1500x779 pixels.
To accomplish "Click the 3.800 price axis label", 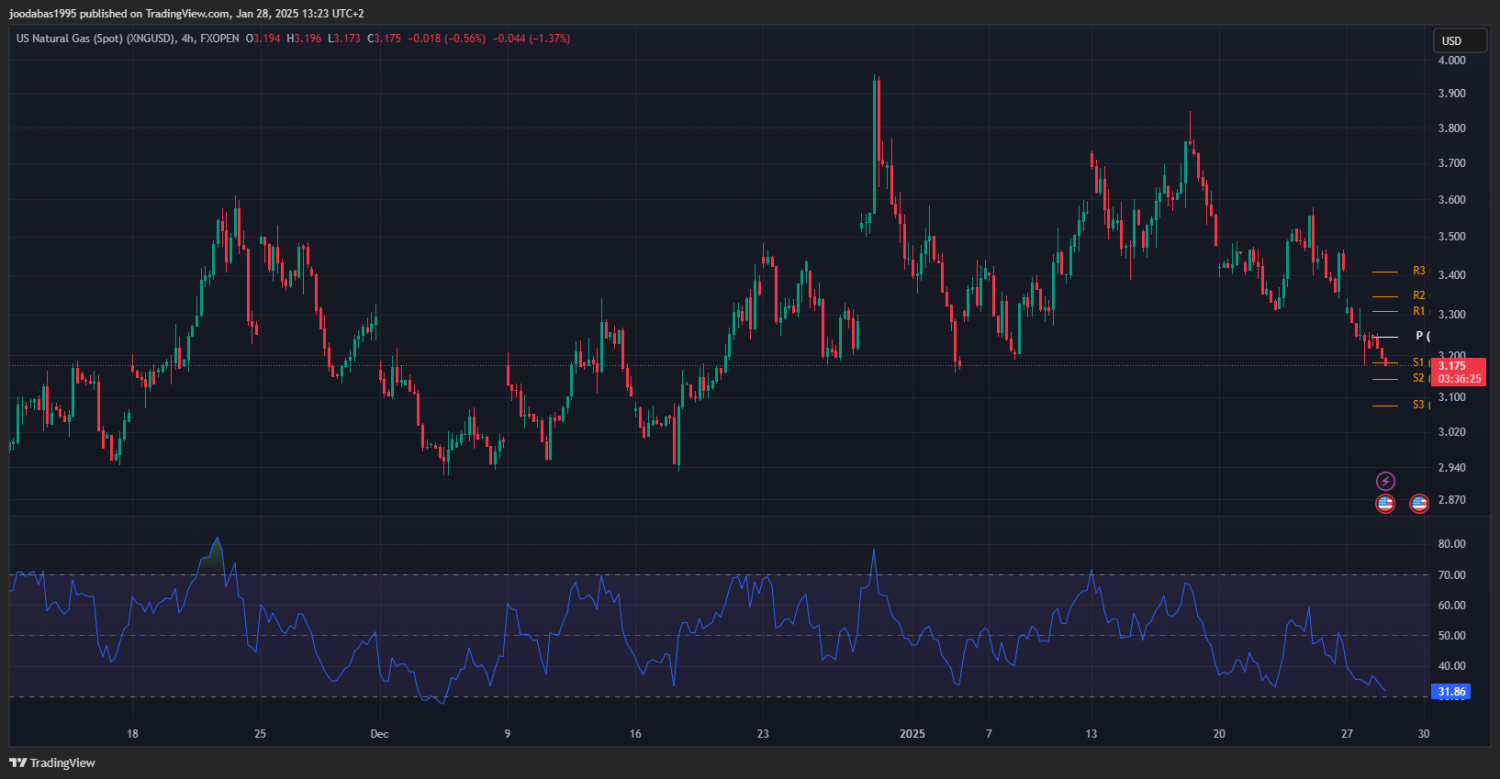I will (1452, 129).
